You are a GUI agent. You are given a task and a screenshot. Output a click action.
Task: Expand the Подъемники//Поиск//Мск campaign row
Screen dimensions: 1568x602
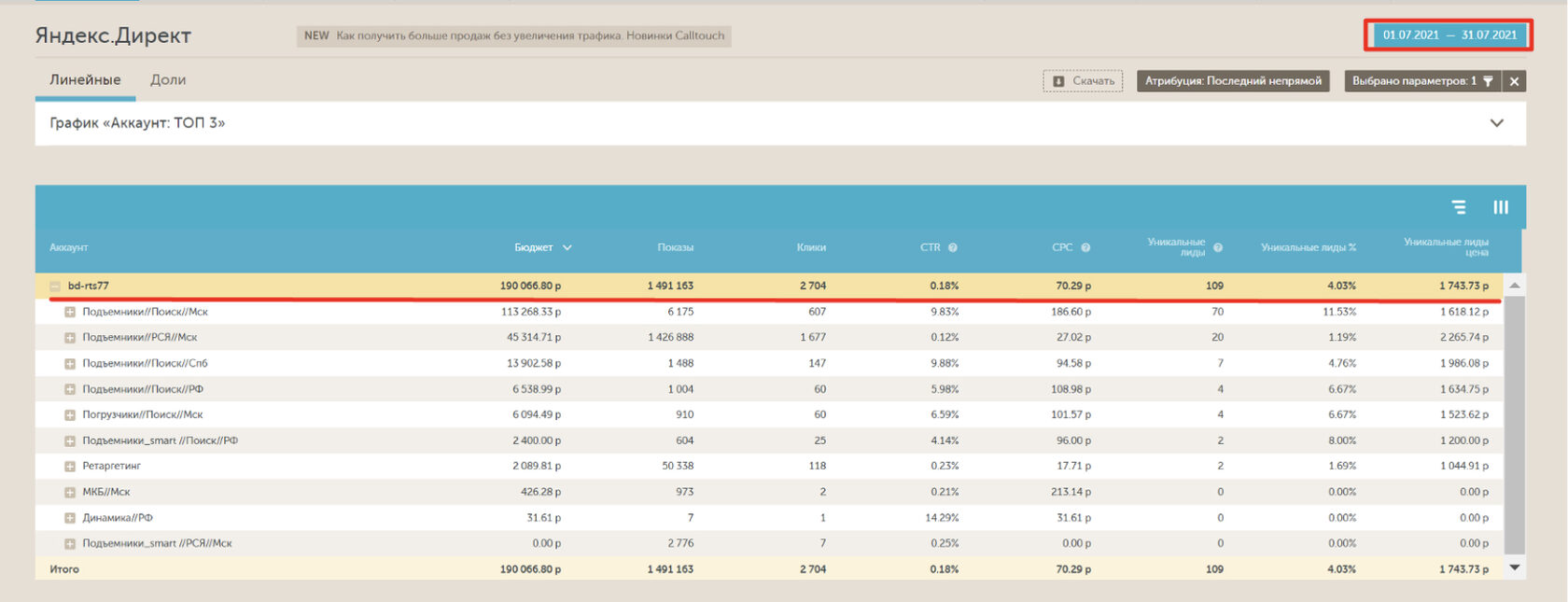tap(70, 312)
